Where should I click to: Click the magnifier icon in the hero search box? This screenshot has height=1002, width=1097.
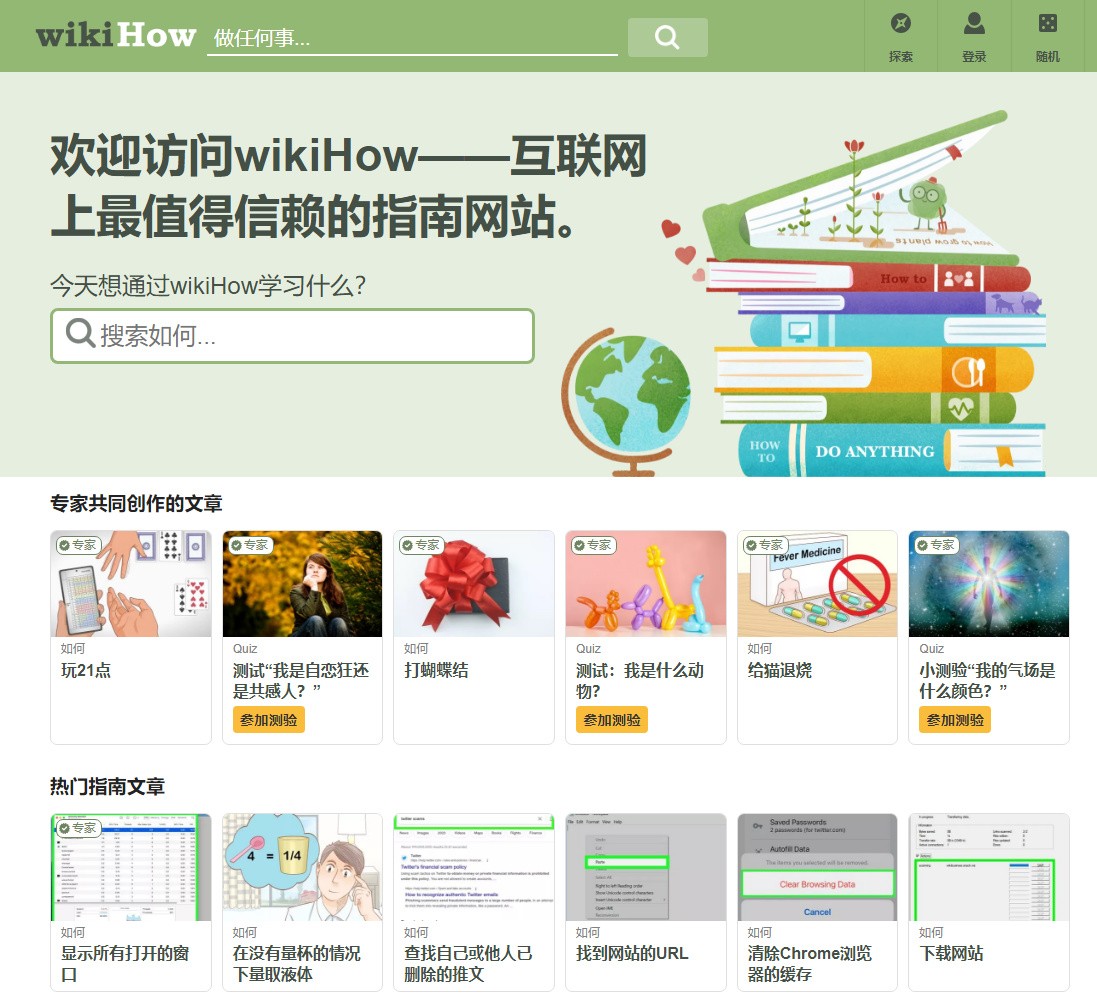coord(80,333)
